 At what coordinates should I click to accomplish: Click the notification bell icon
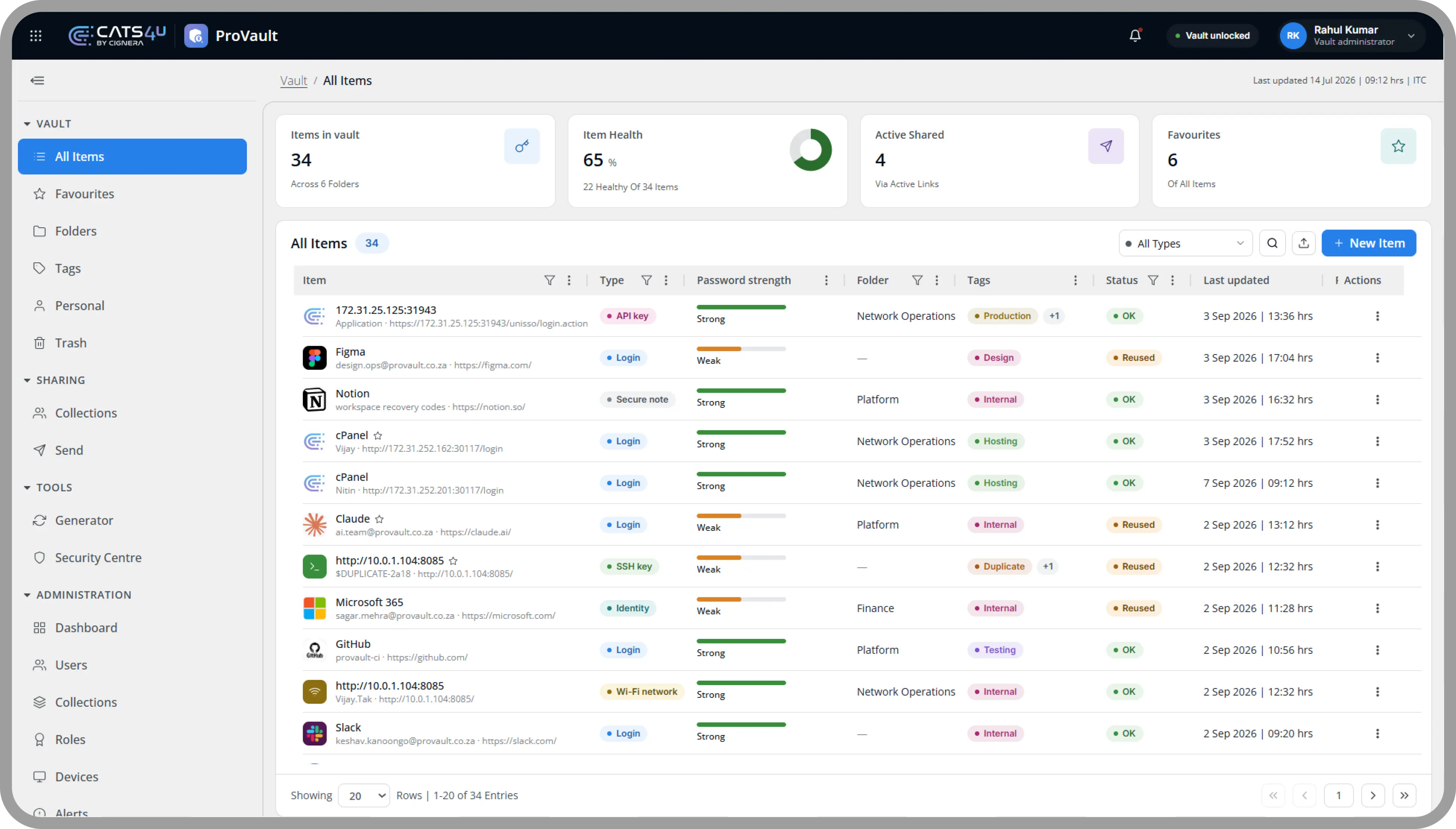[1135, 35]
